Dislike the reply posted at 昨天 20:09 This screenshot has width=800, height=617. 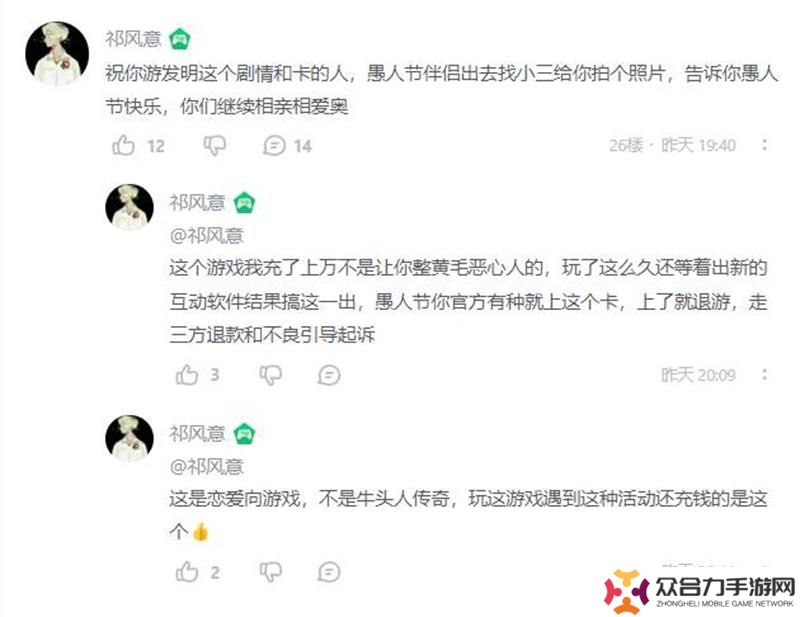[x=270, y=375]
